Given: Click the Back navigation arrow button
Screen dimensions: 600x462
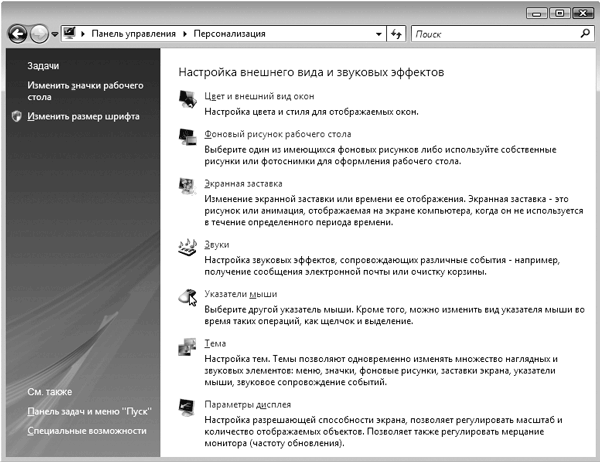Looking at the screenshot, I should (18, 33).
